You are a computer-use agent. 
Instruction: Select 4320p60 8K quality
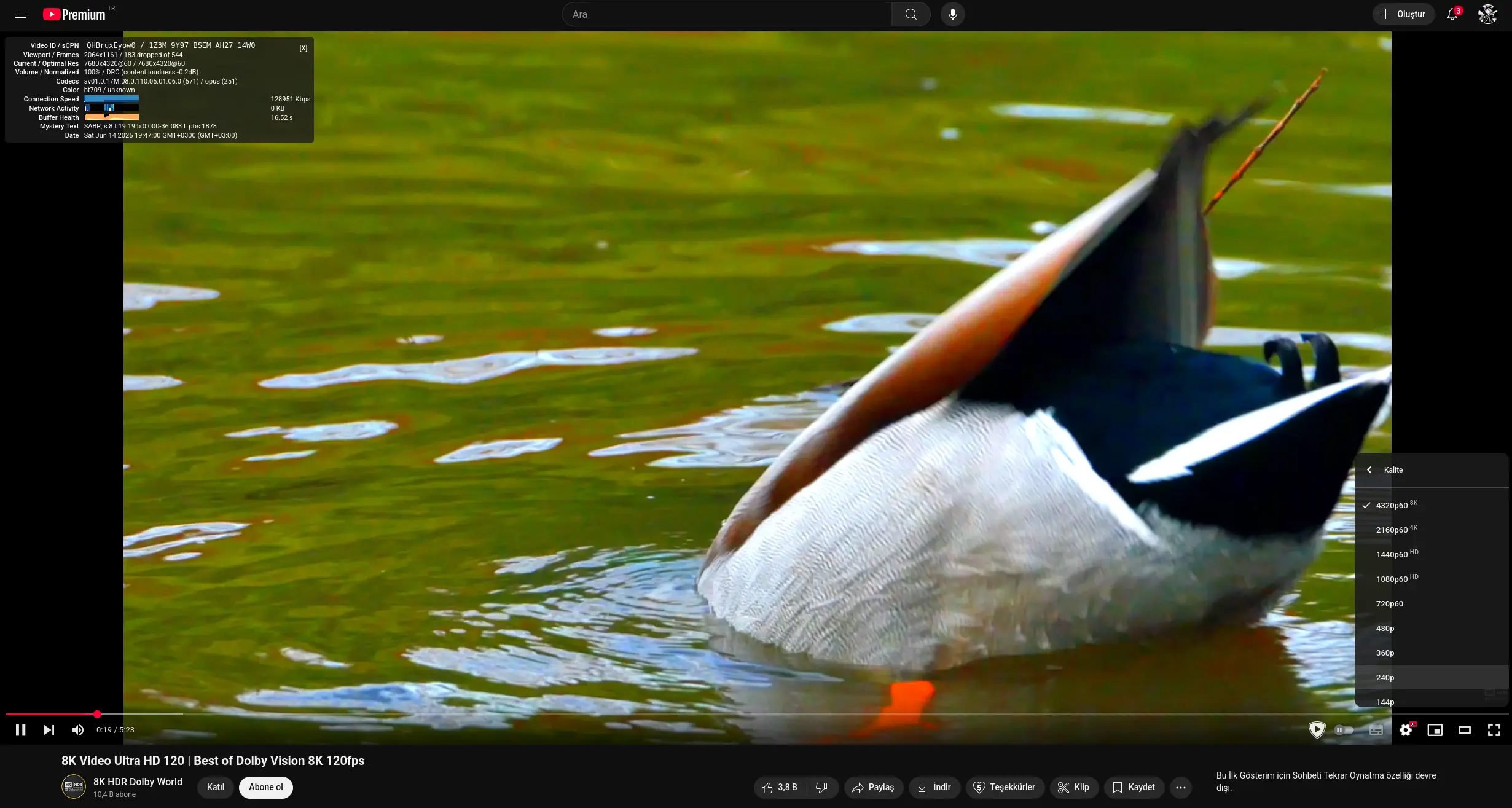point(1432,505)
